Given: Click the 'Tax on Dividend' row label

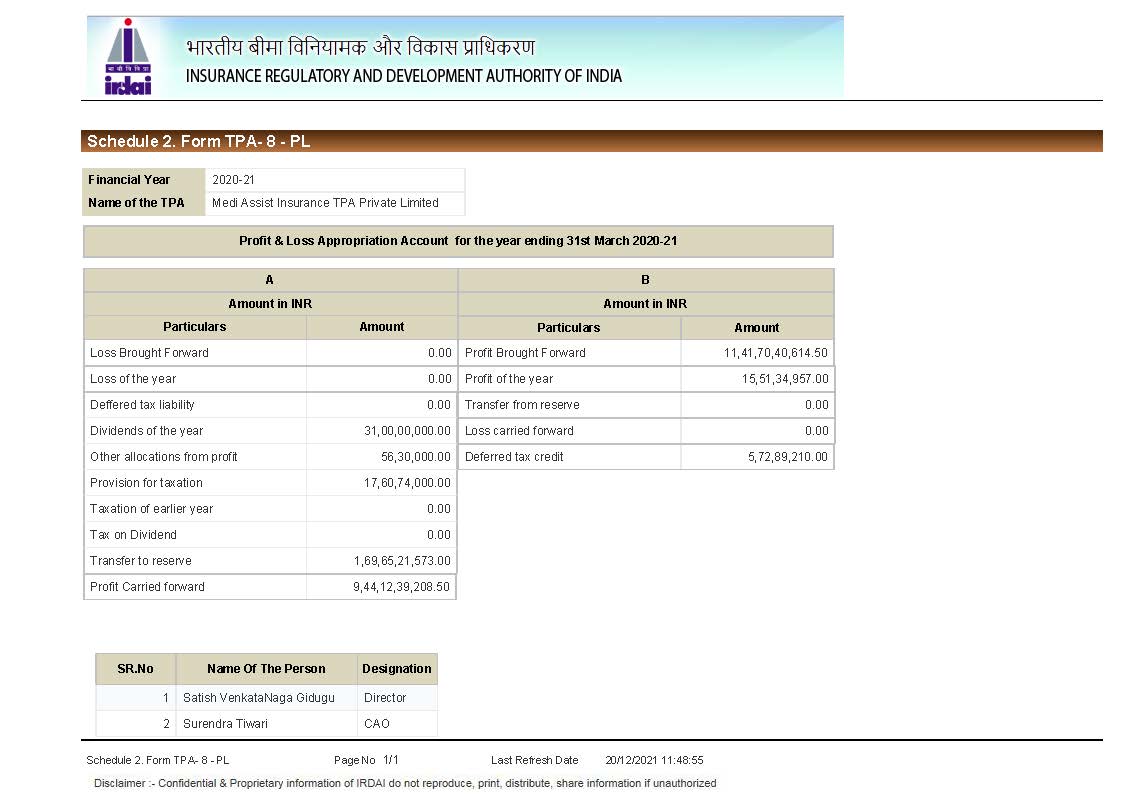Looking at the screenshot, I should click(x=133, y=535).
